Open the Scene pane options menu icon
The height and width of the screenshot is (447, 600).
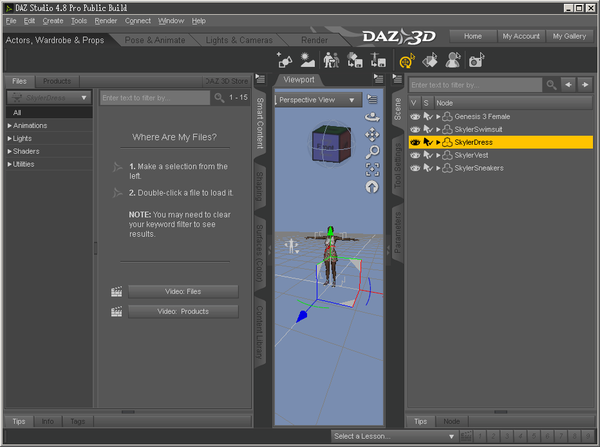397,79
